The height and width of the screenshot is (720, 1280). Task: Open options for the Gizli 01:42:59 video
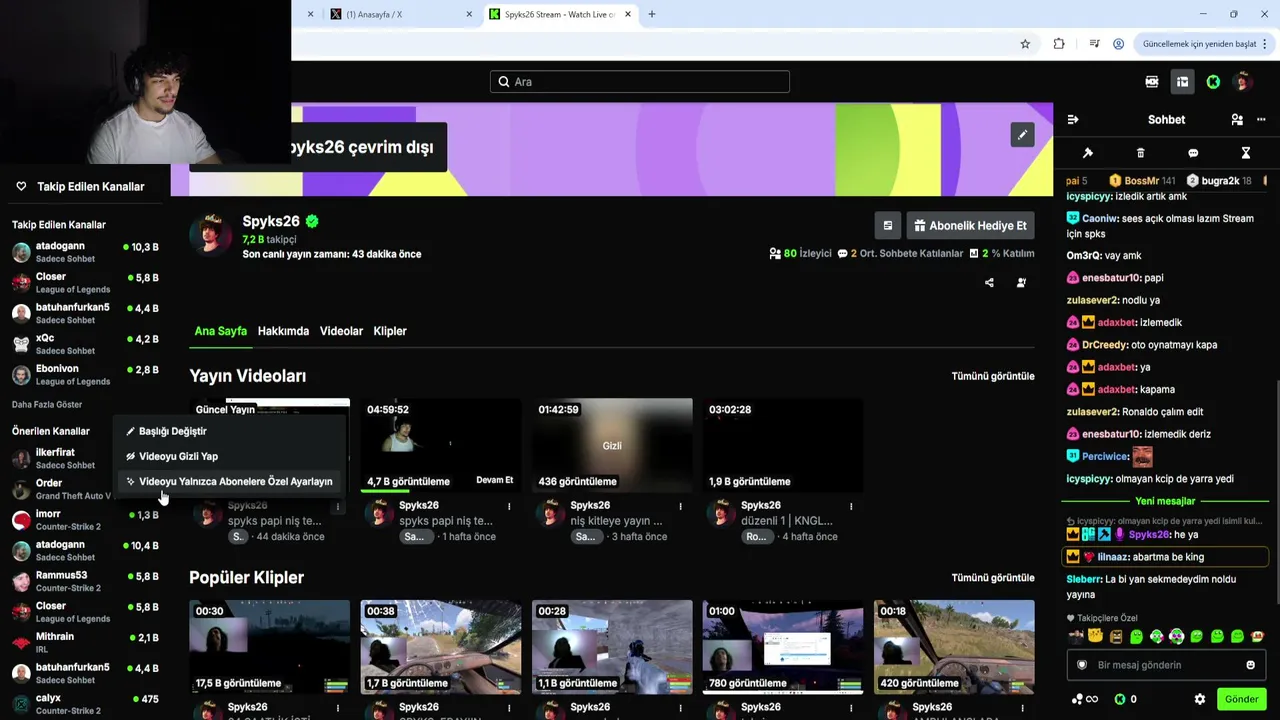tap(680, 506)
